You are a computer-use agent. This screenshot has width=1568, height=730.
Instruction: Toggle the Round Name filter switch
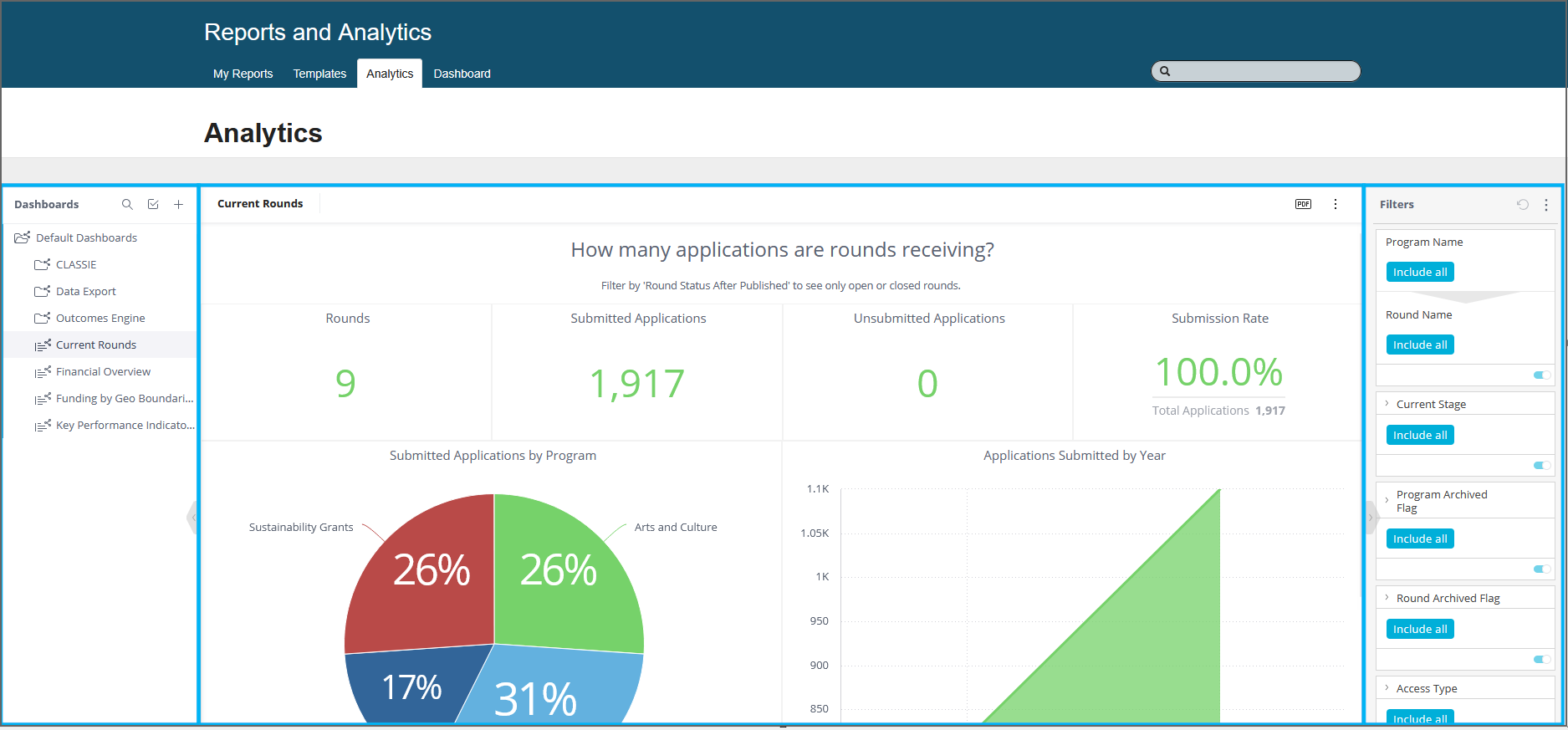tap(1541, 375)
